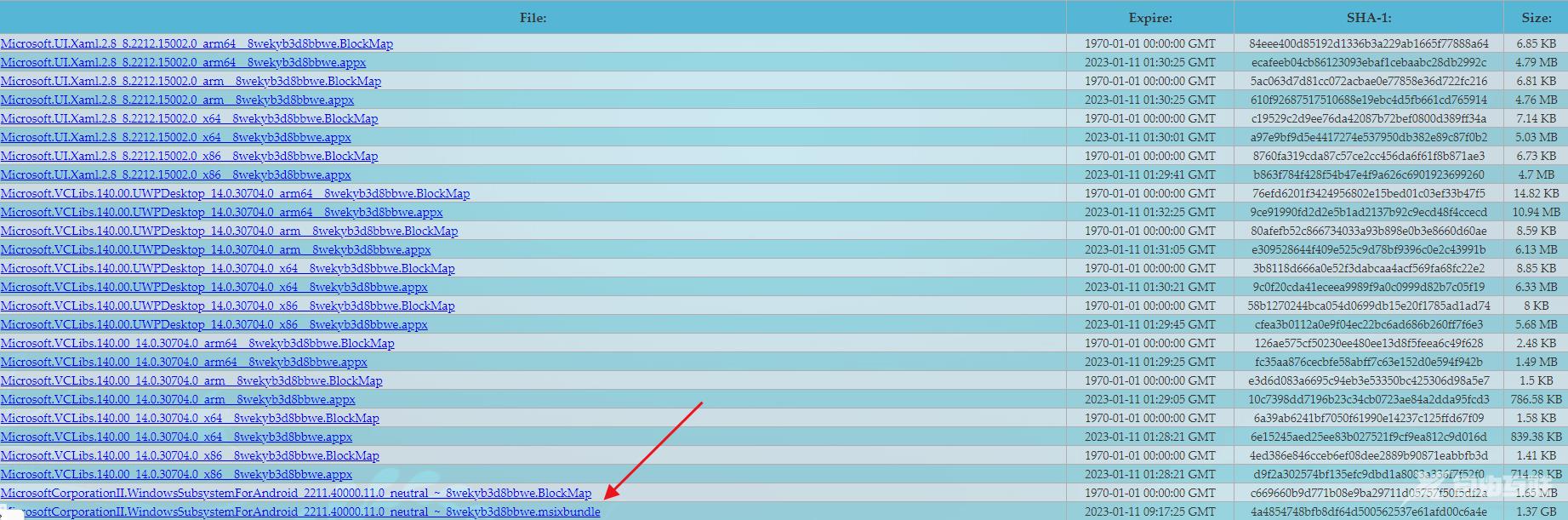Select expire time 2023-01-11 01:30:01 GMT
This screenshot has height=520, width=1568.
[1150, 137]
